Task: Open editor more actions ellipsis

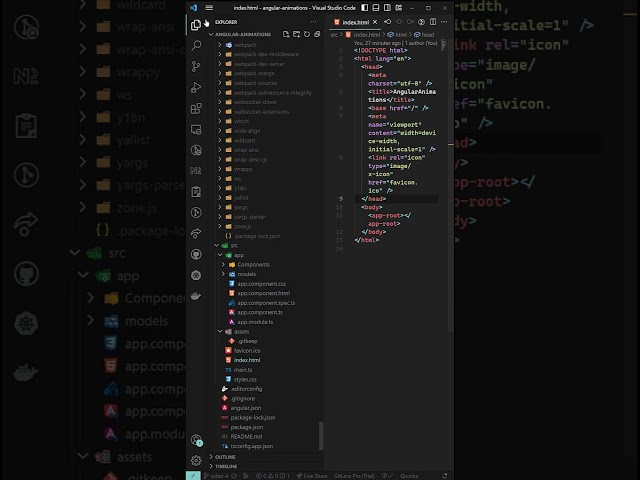Action: pos(444,22)
